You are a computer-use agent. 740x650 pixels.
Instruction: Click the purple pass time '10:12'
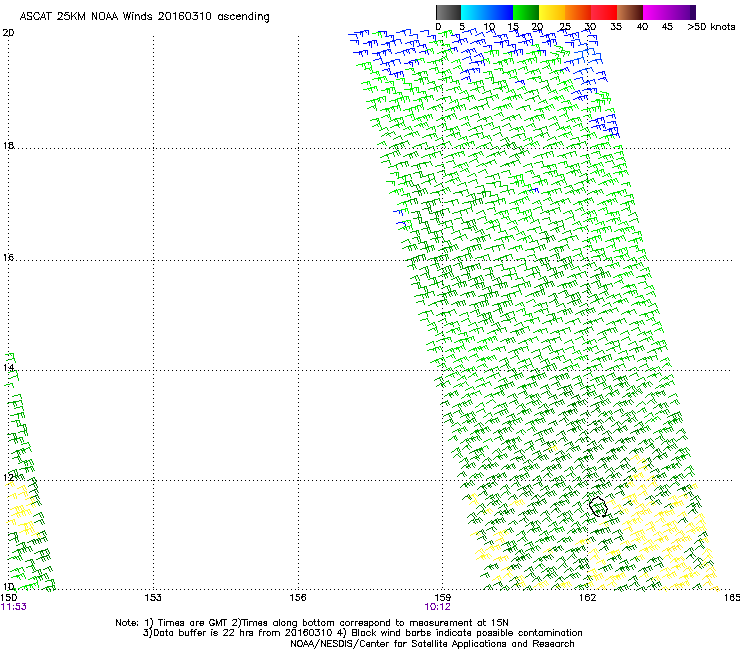click(x=437, y=607)
